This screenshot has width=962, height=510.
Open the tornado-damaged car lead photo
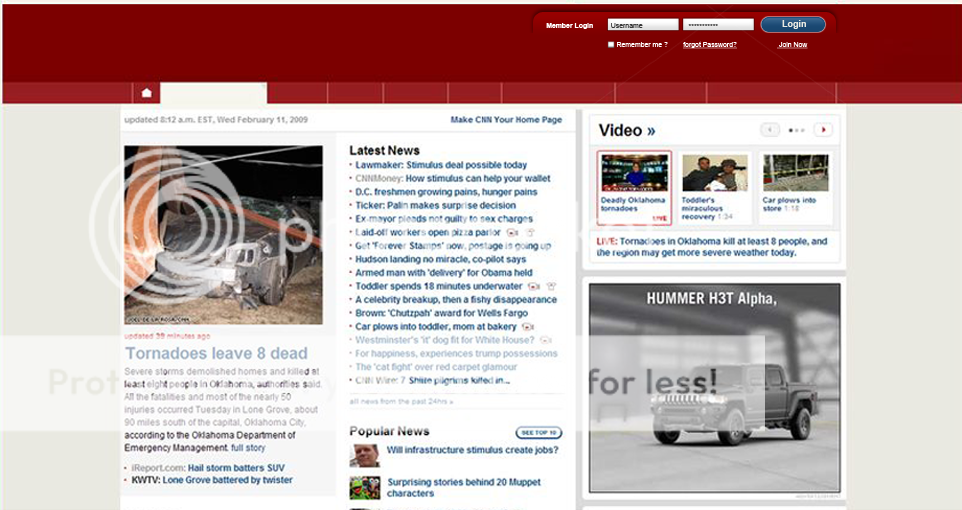[223, 235]
